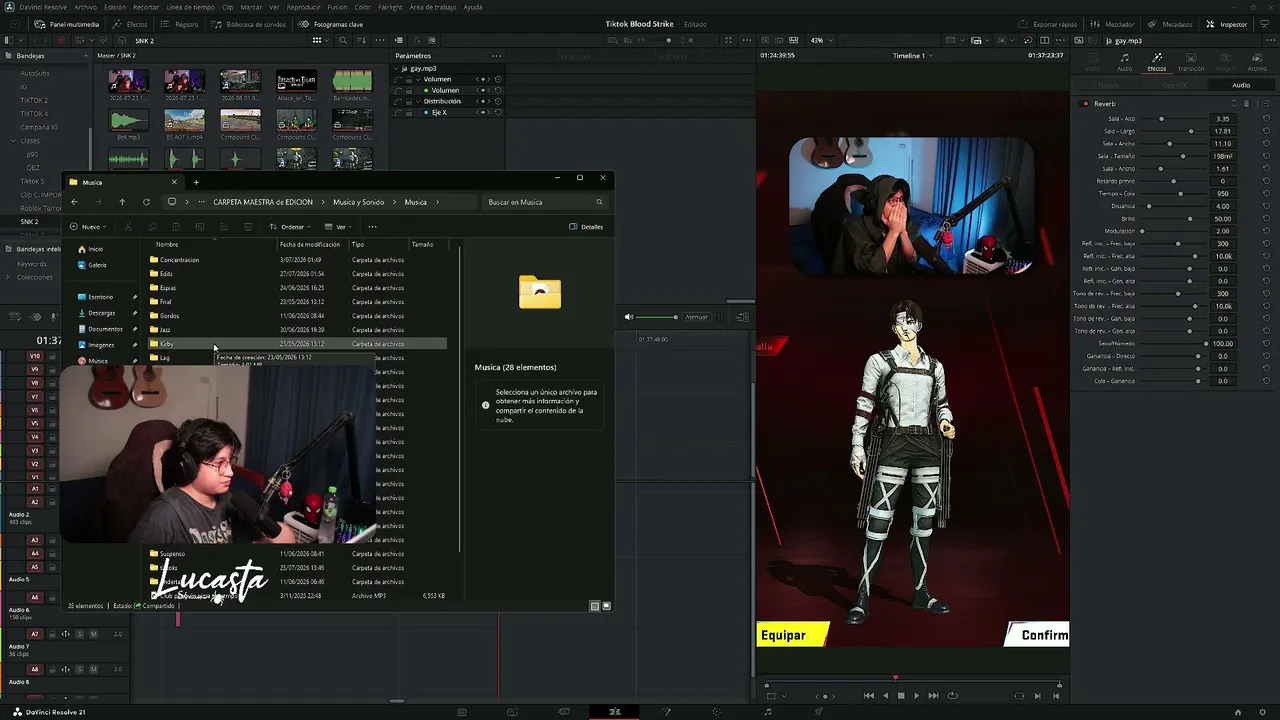Select the Campaña IG bin
1280x720 pixels.
click(x=39, y=127)
